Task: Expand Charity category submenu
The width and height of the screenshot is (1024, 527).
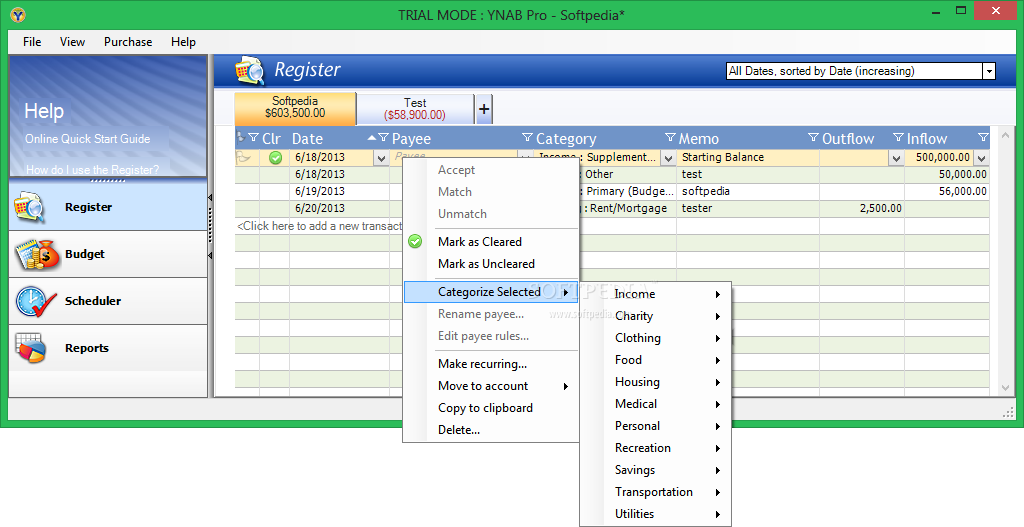Action: pyautogui.click(x=656, y=316)
